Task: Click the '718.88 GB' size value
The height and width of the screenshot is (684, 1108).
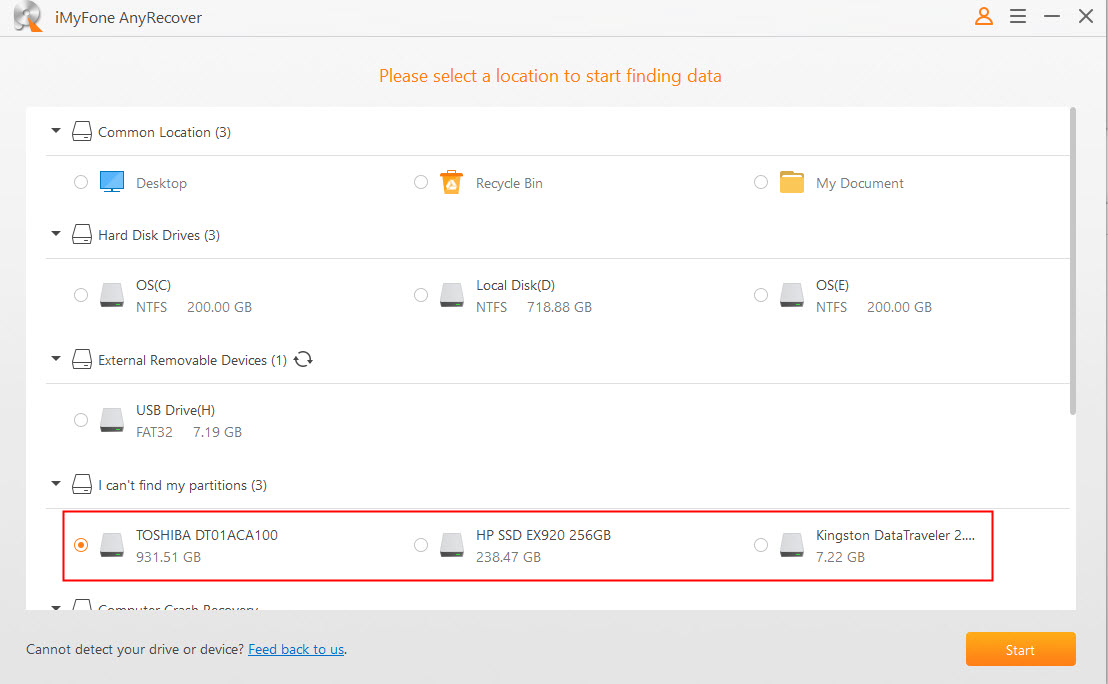Action: coord(560,307)
